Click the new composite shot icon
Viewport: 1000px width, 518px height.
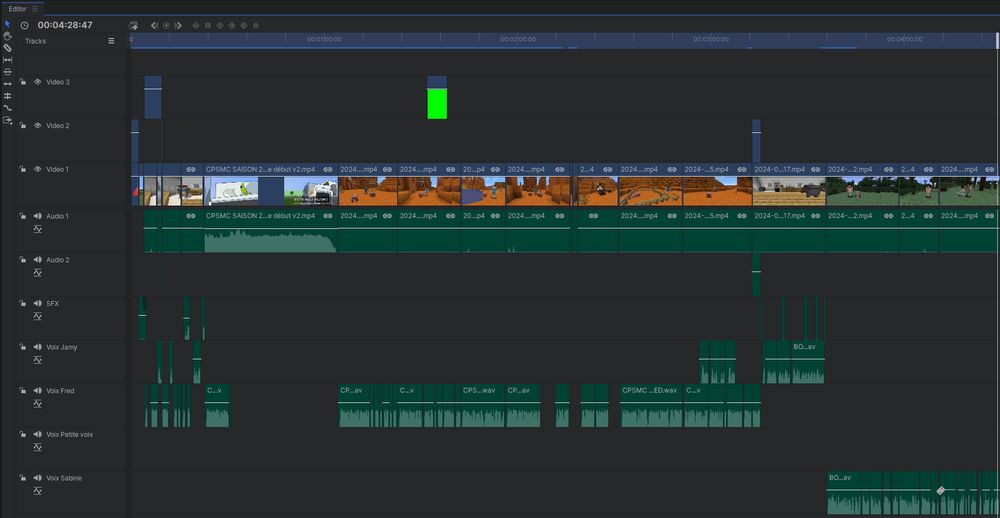pos(133,26)
